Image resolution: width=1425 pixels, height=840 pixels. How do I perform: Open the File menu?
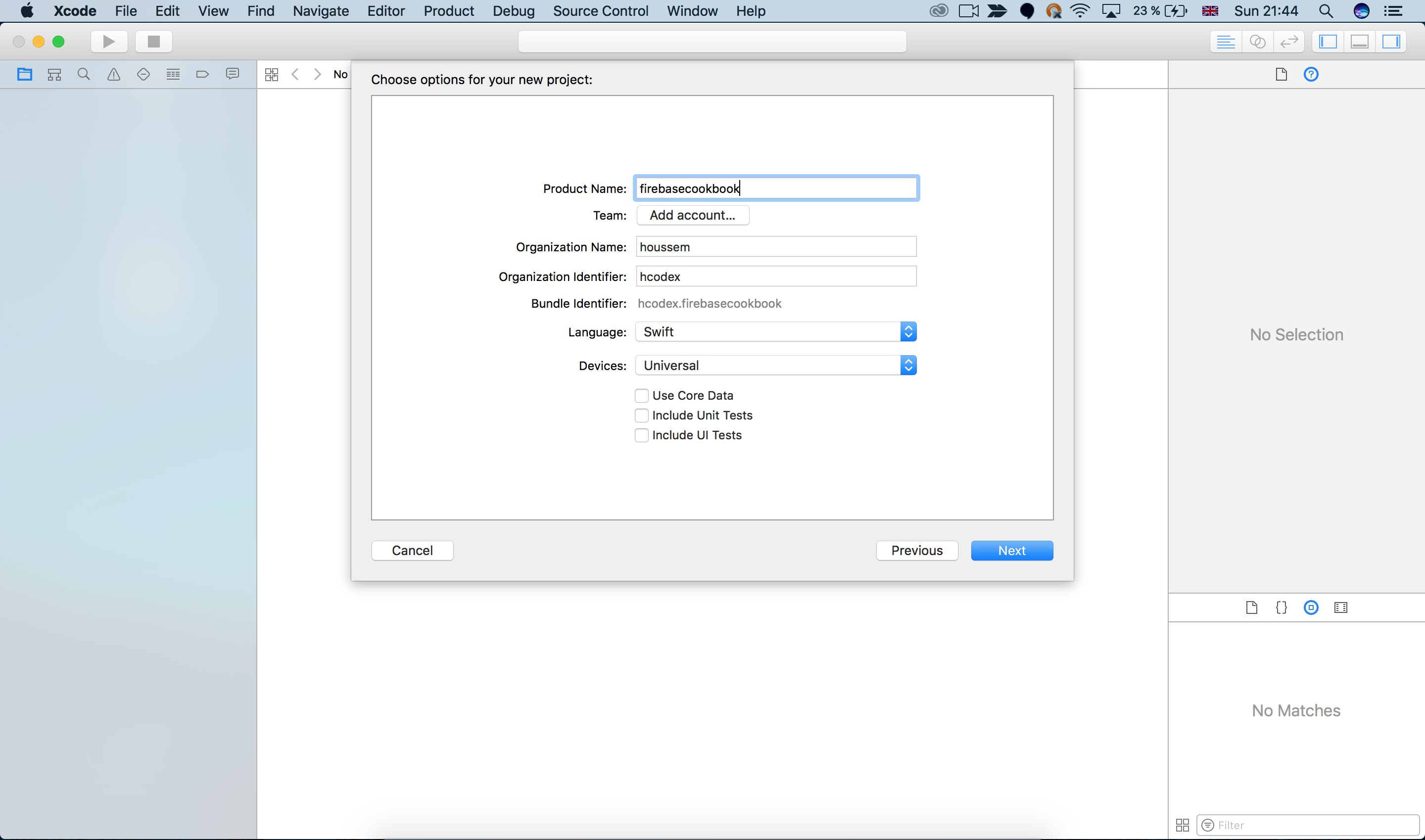pyautogui.click(x=126, y=11)
